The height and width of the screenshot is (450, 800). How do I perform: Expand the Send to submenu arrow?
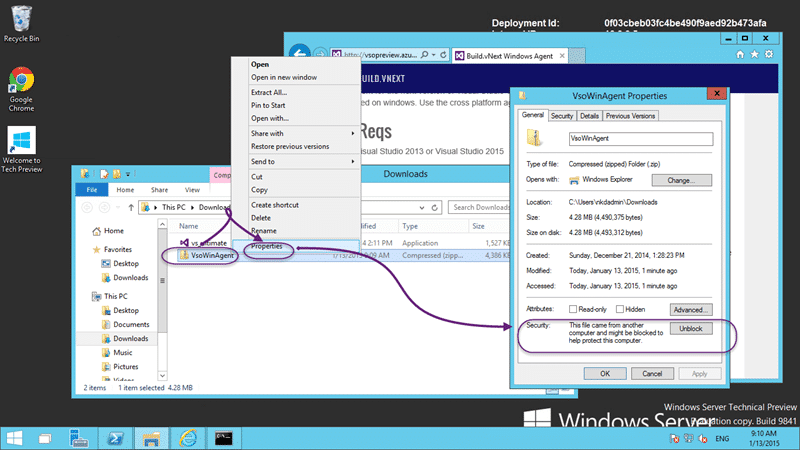click(353, 161)
